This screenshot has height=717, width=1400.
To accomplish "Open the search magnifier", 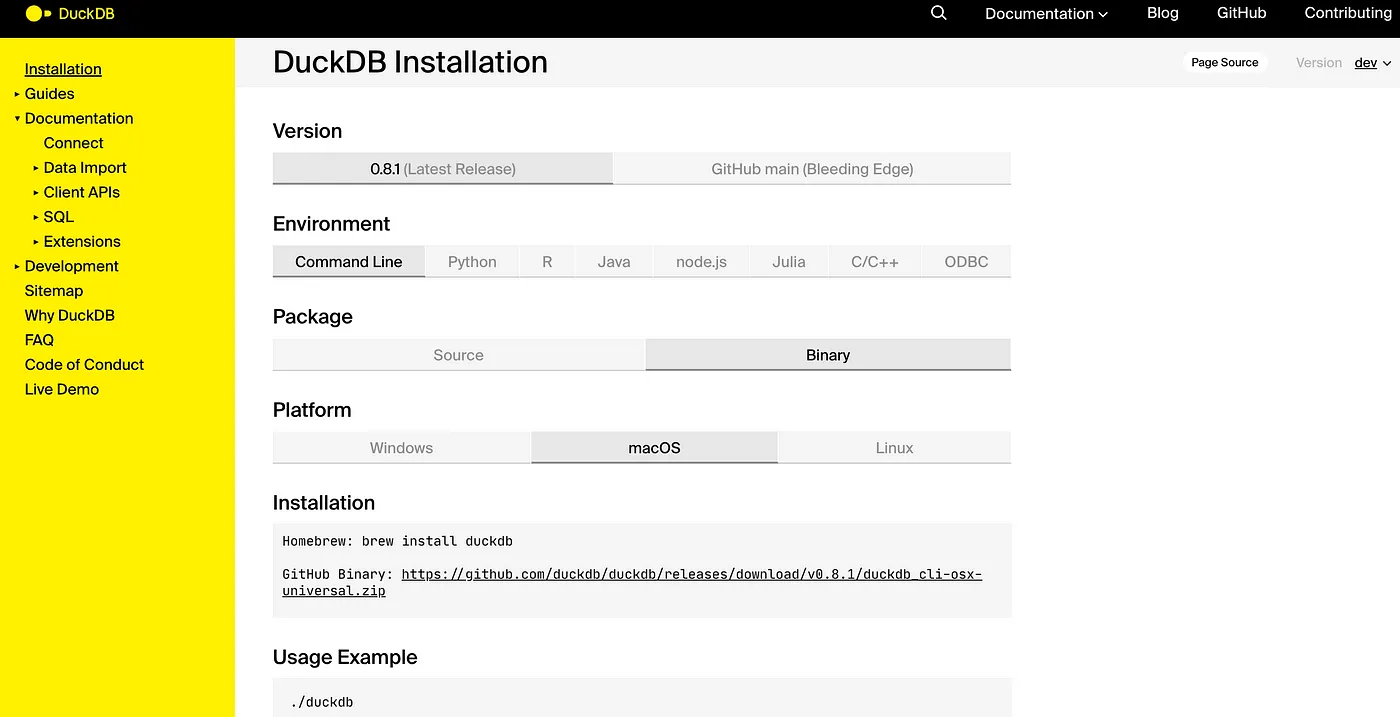I will 937,13.
